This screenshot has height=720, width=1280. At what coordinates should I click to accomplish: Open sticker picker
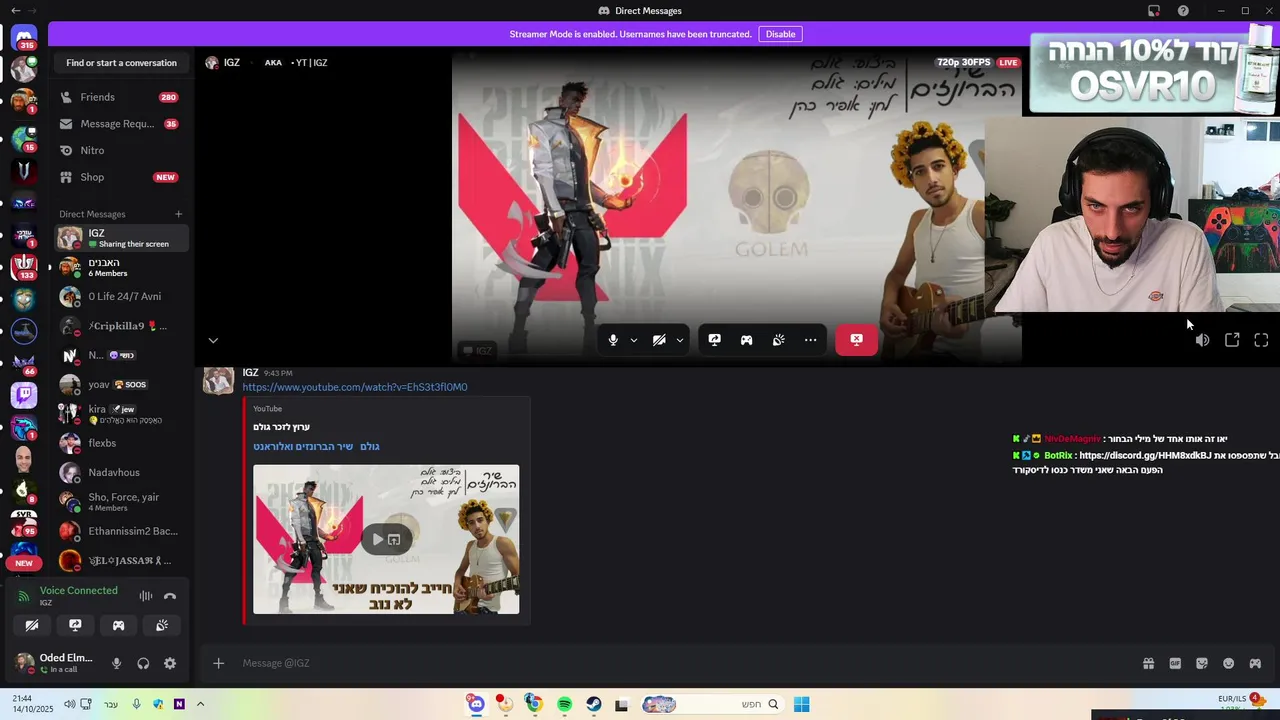pyautogui.click(x=1202, y=663)
